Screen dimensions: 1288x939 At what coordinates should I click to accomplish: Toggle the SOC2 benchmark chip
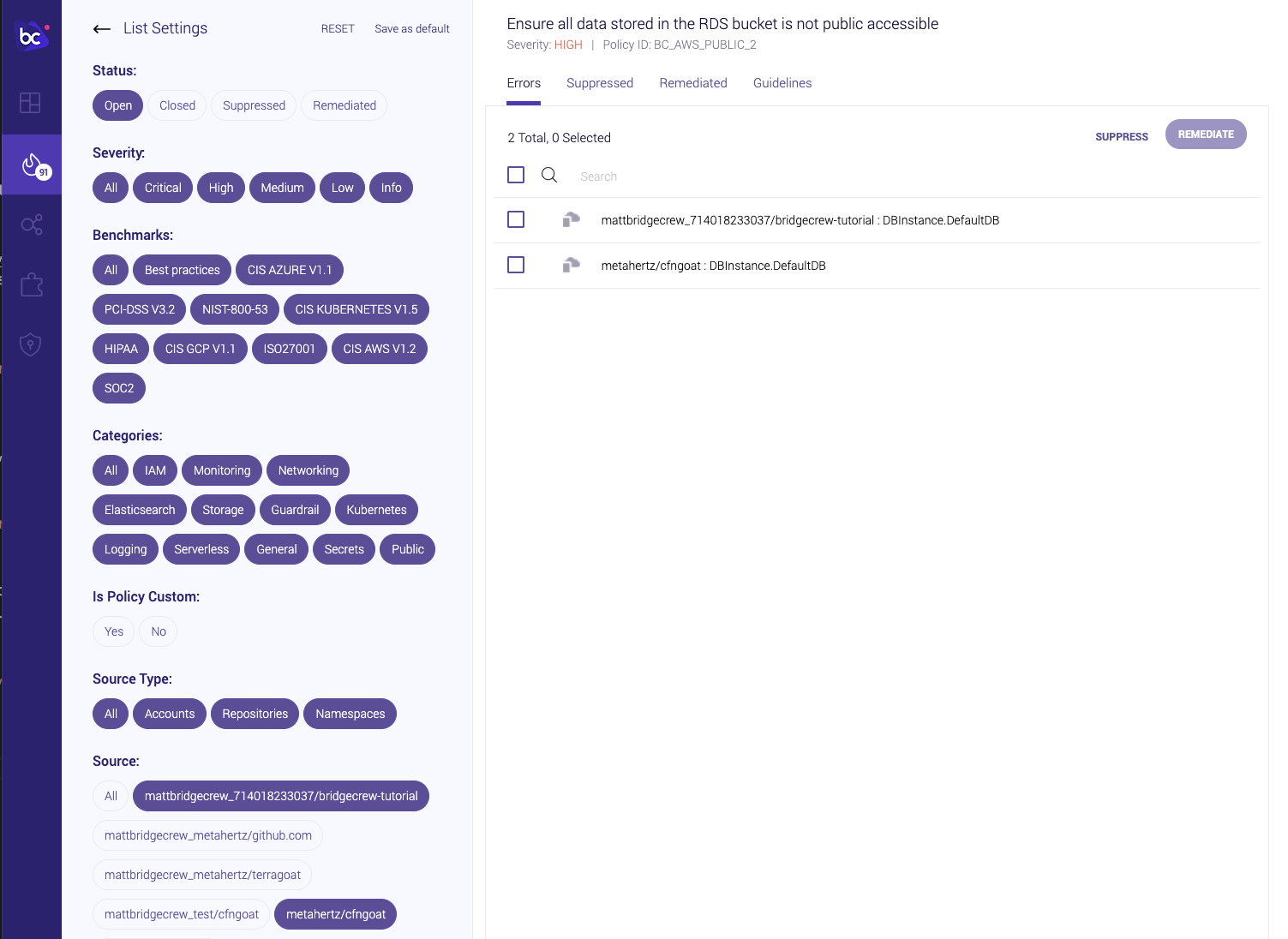pyautogui.click(x=119, y=388)
